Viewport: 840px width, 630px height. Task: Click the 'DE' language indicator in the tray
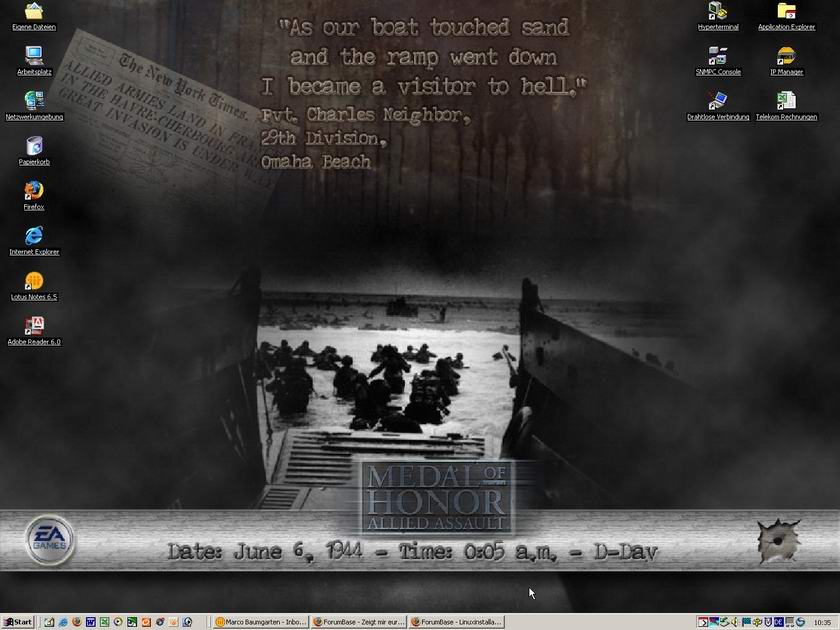point(778,622)
